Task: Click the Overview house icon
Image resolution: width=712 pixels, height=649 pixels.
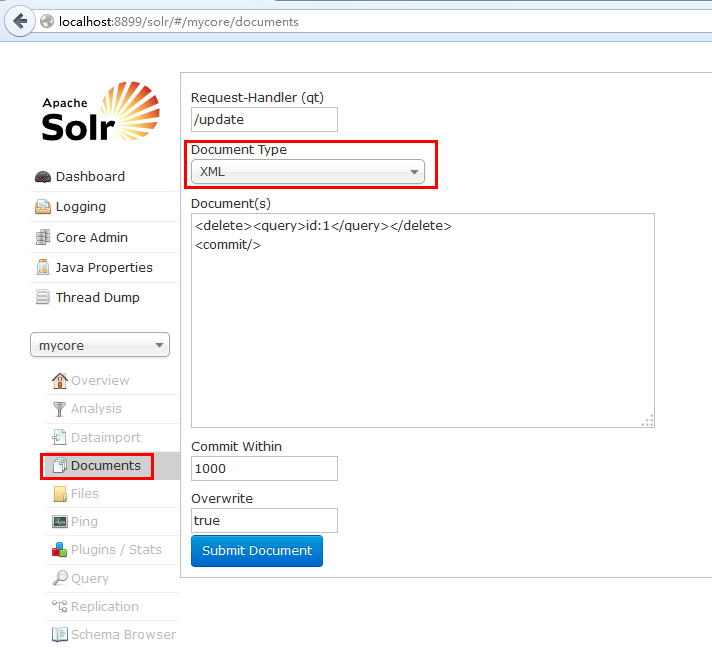Action: click(x=60, y=381)
